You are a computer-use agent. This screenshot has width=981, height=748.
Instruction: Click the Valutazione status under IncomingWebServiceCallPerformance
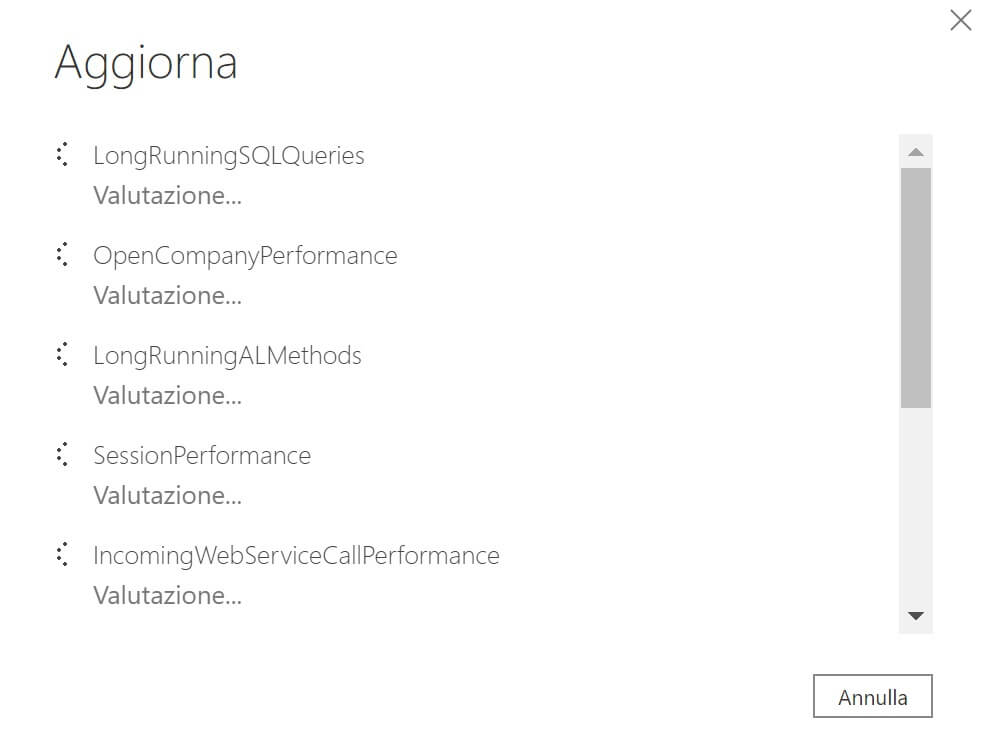167,596
